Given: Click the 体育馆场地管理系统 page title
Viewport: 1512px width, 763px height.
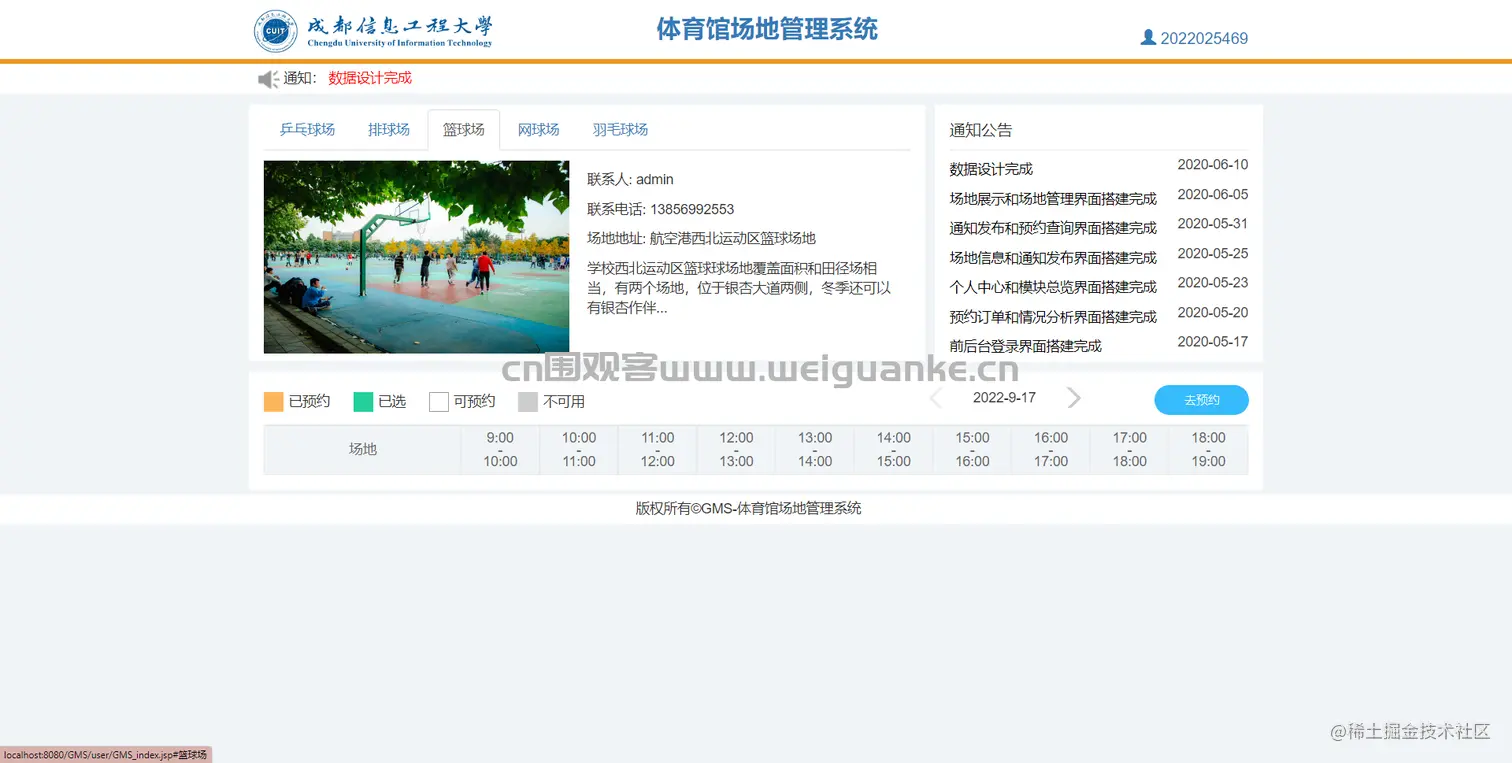Looking at the screenshot, I should point(767,29).
